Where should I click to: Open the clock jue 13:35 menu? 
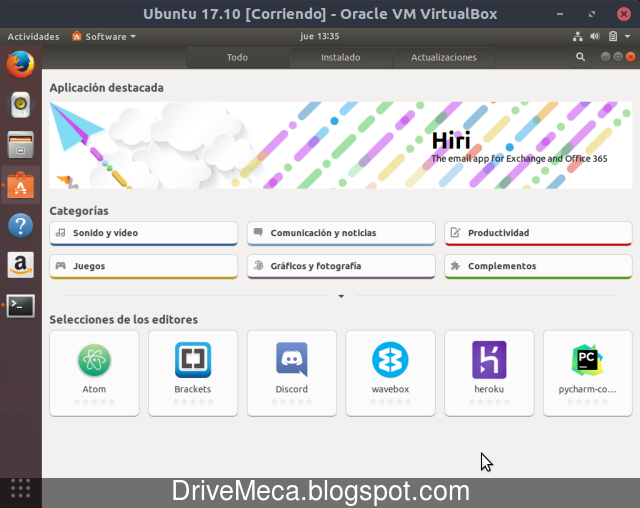click(x=320, y=36)
